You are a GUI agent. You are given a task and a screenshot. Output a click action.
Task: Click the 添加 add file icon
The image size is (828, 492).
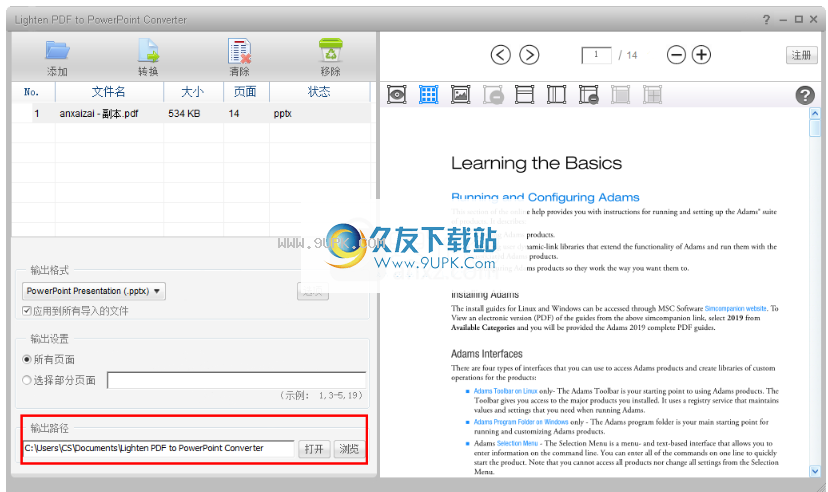point(57,51)
